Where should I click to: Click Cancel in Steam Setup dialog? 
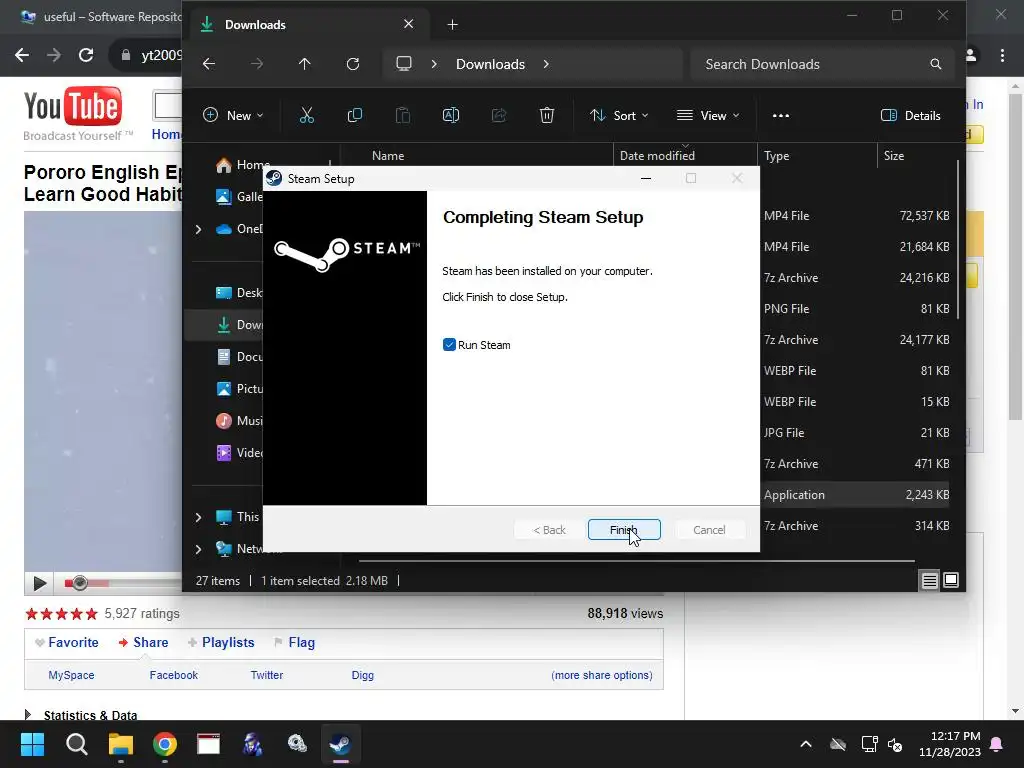[x=709, y=530]
